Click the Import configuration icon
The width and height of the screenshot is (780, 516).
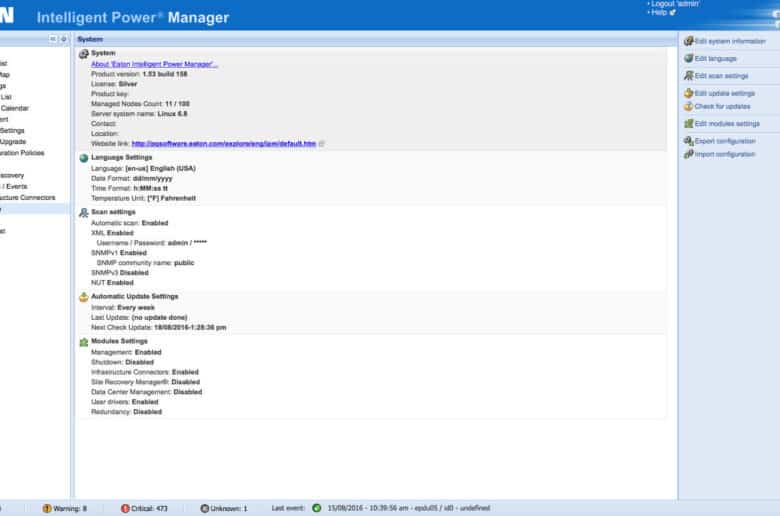tap(688, 154)
